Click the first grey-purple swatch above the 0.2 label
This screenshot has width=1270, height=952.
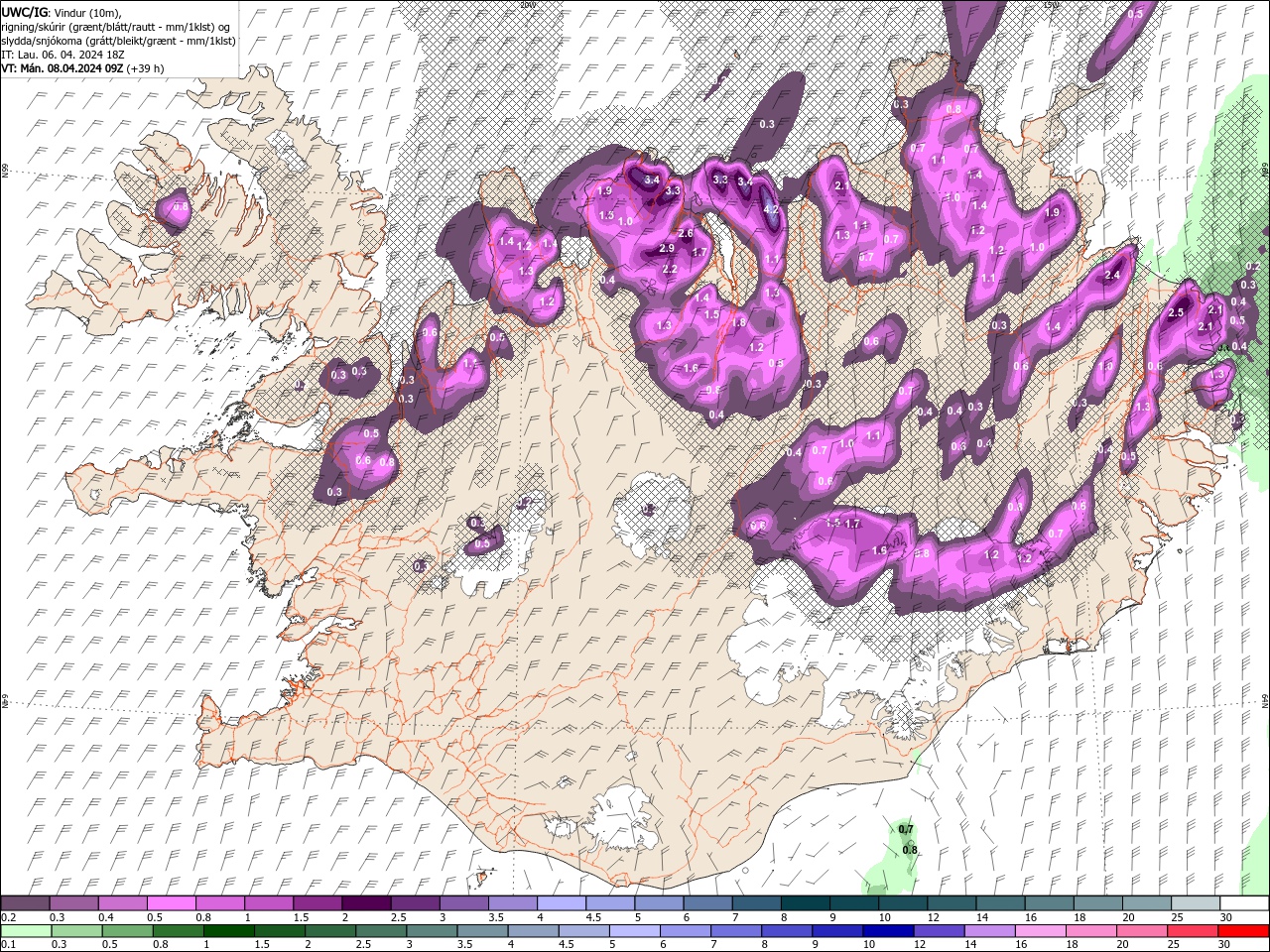coord(25,903)
